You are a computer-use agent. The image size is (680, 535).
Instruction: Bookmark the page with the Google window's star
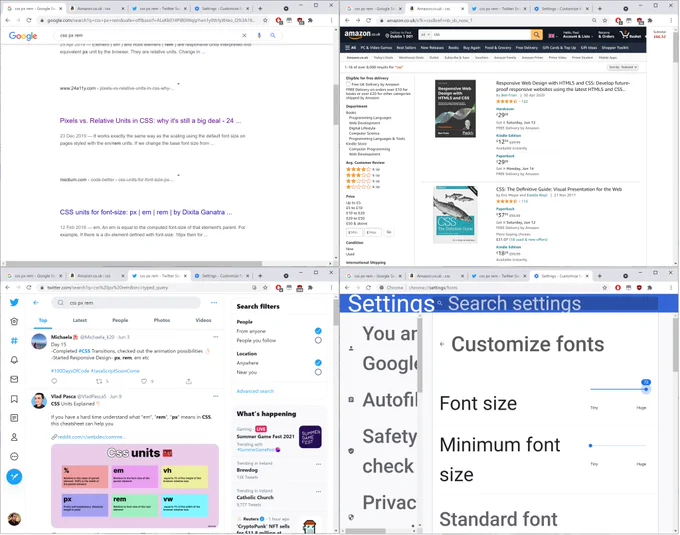click(x=265, y=20)
